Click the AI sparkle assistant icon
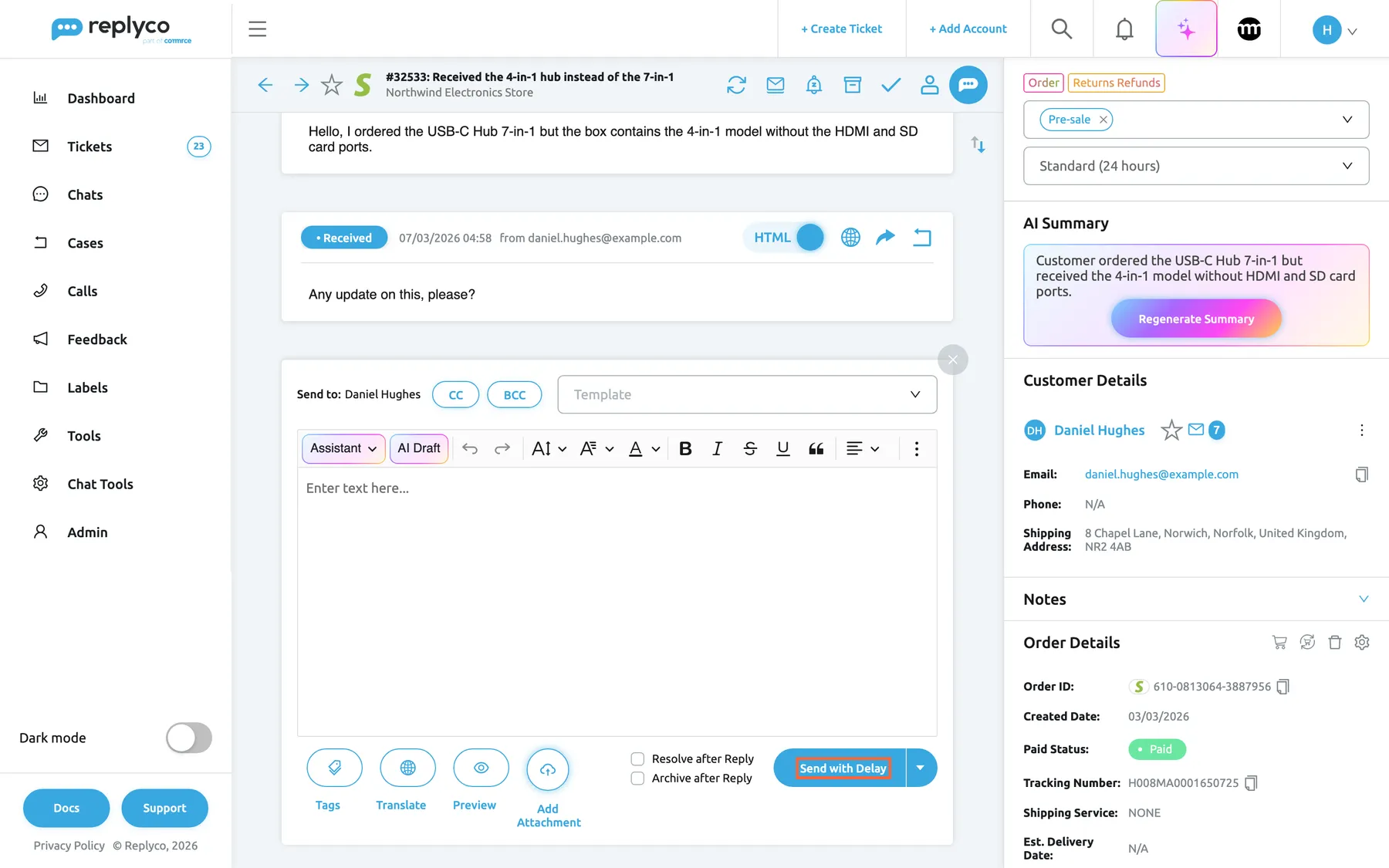1389x868 pixels. (1186, 29)
